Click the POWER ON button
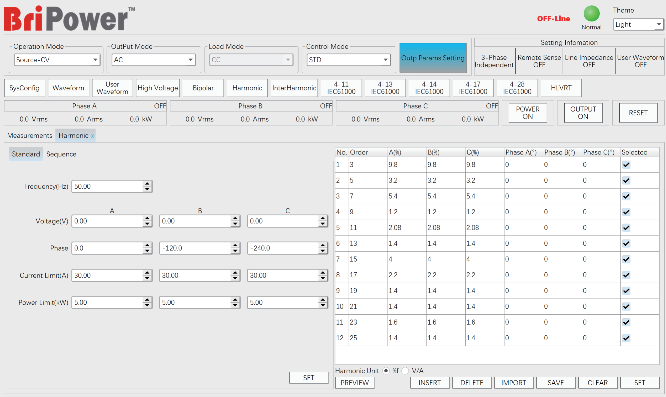The height and width of the screenshot is (397, 666). pyautogui.click(x=528, y=113)
